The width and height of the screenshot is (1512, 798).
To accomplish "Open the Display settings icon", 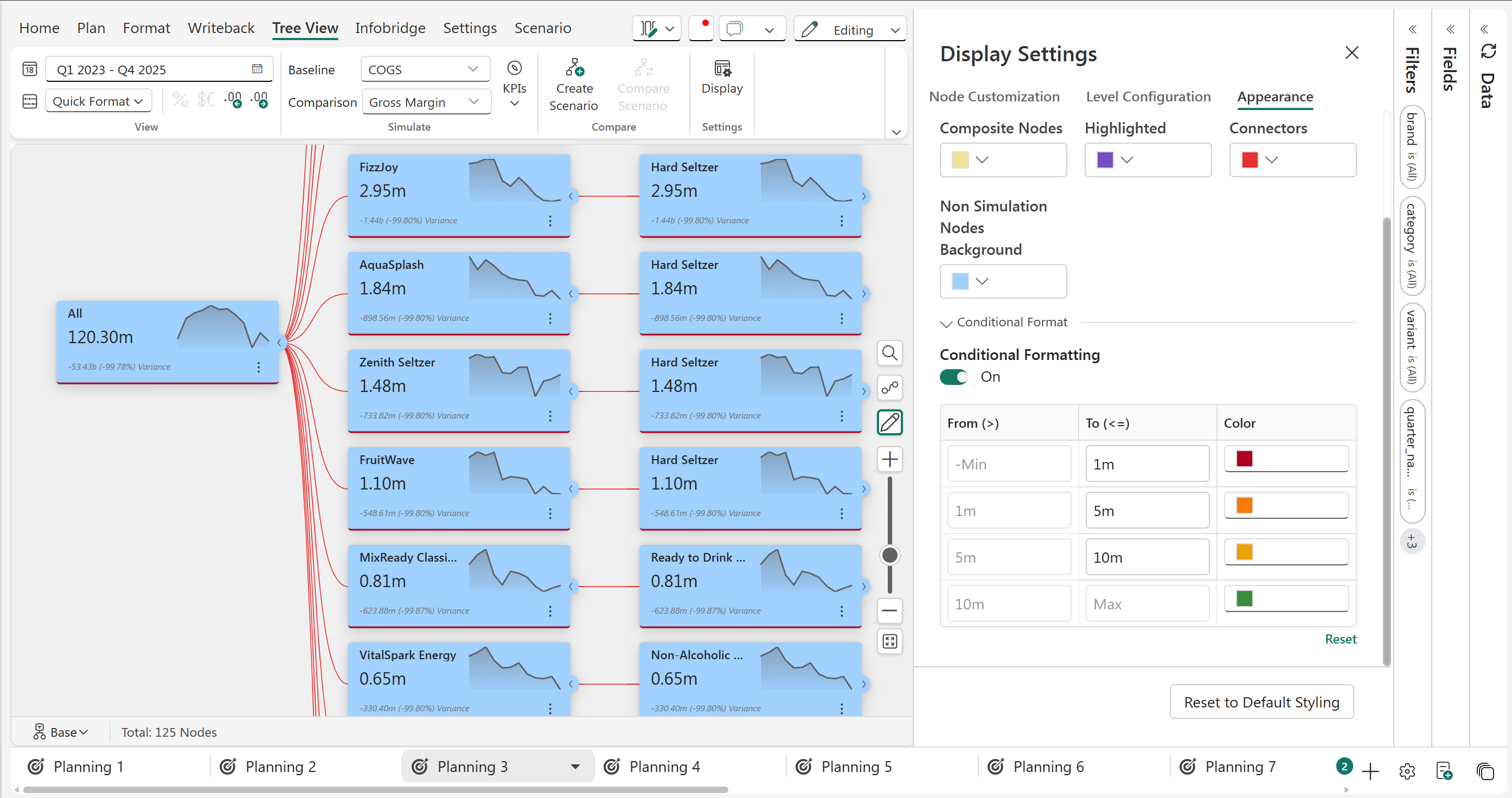I will coord(721,69).
